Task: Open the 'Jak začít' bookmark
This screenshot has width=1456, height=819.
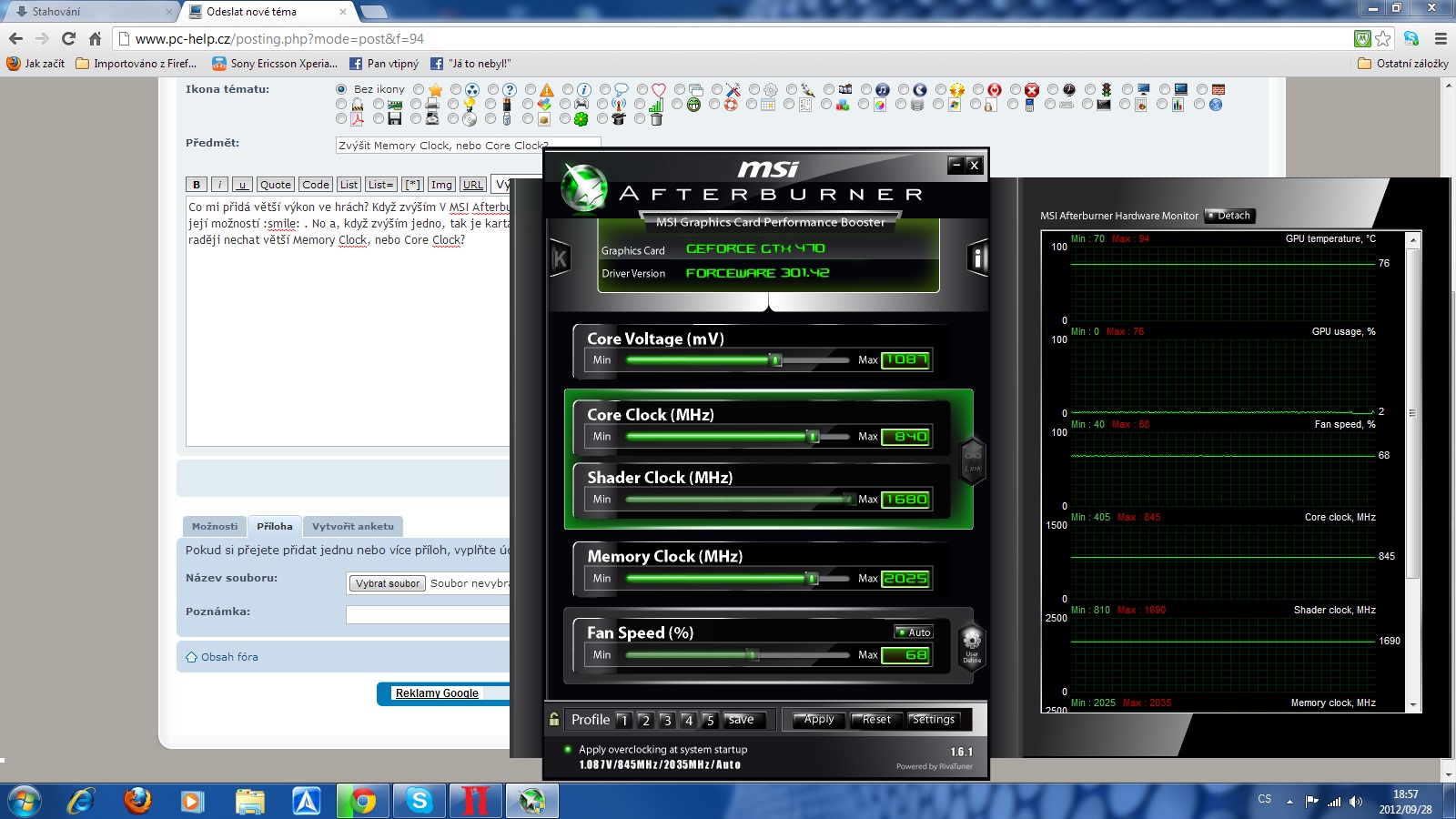Action: click(35, 64)
